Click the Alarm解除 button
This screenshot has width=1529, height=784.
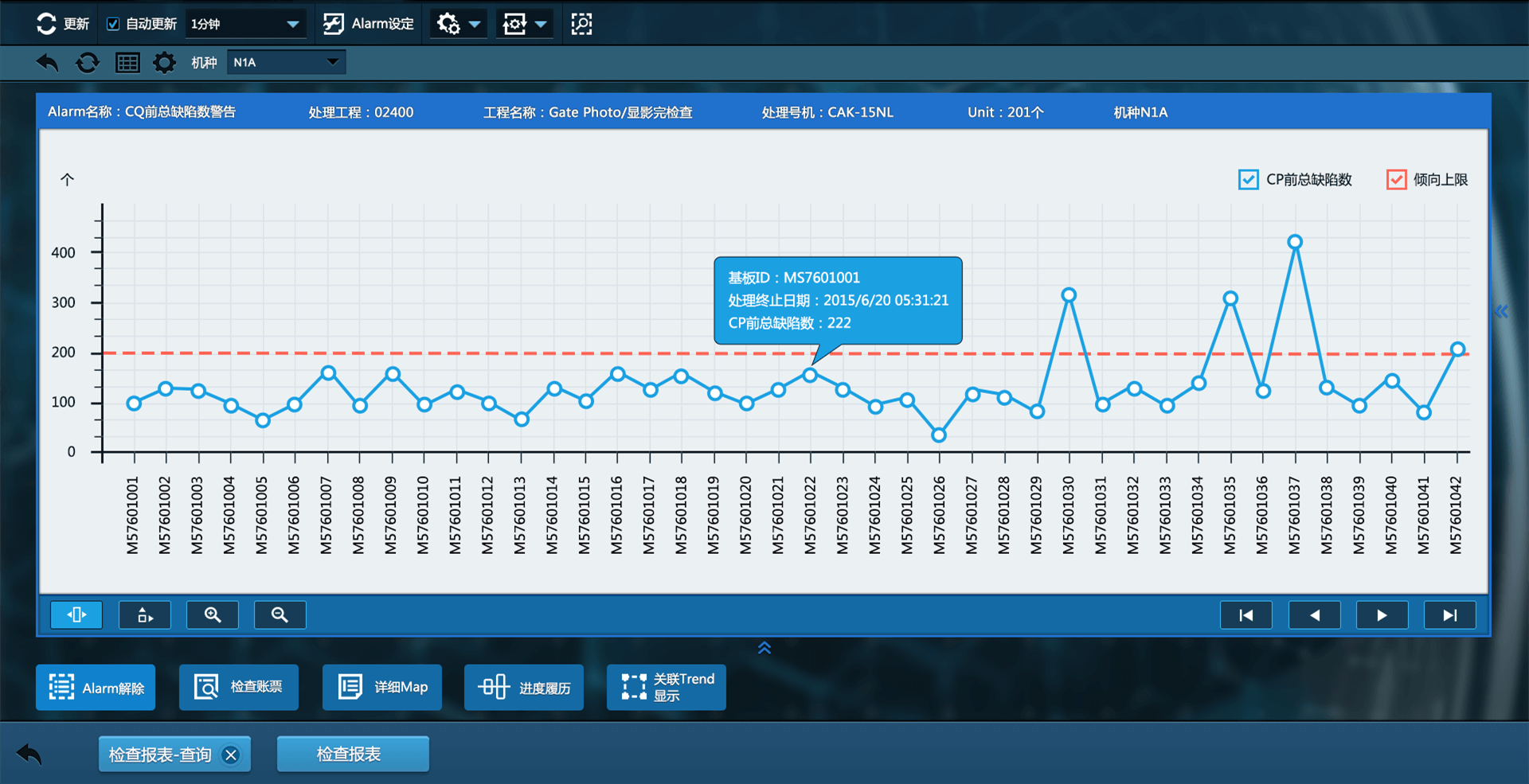96,687
